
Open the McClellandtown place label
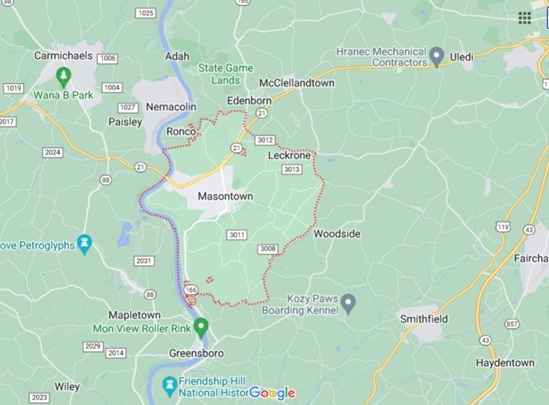pyautogui.click(x=297, y=83)
